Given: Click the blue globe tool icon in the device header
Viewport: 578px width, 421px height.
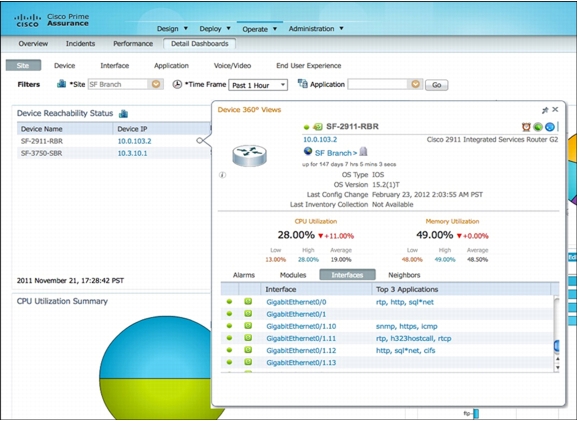Looking at the screenshot, I should [550, 127].
